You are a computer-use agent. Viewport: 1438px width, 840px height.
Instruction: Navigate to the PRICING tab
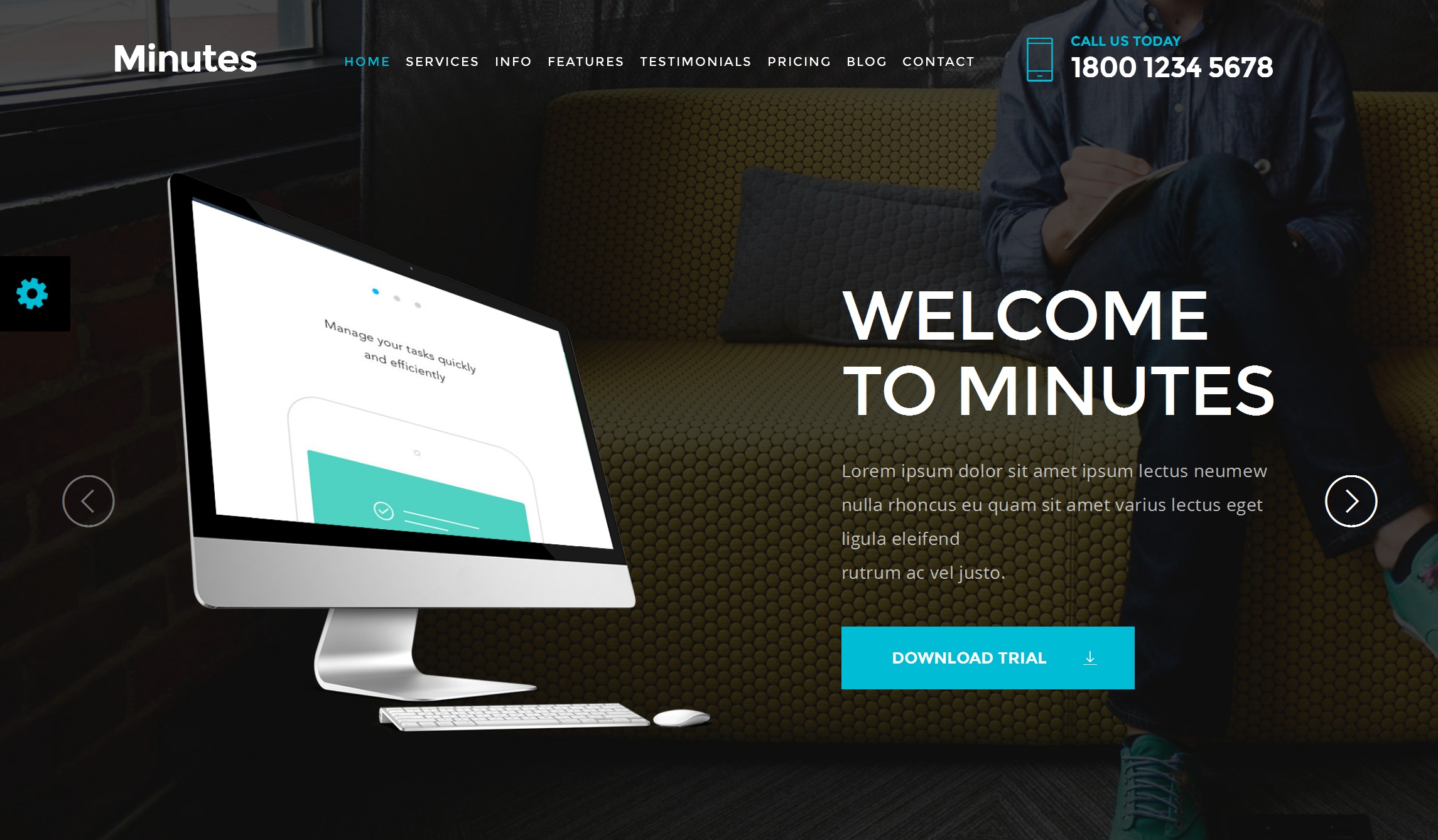pos(799,61)
